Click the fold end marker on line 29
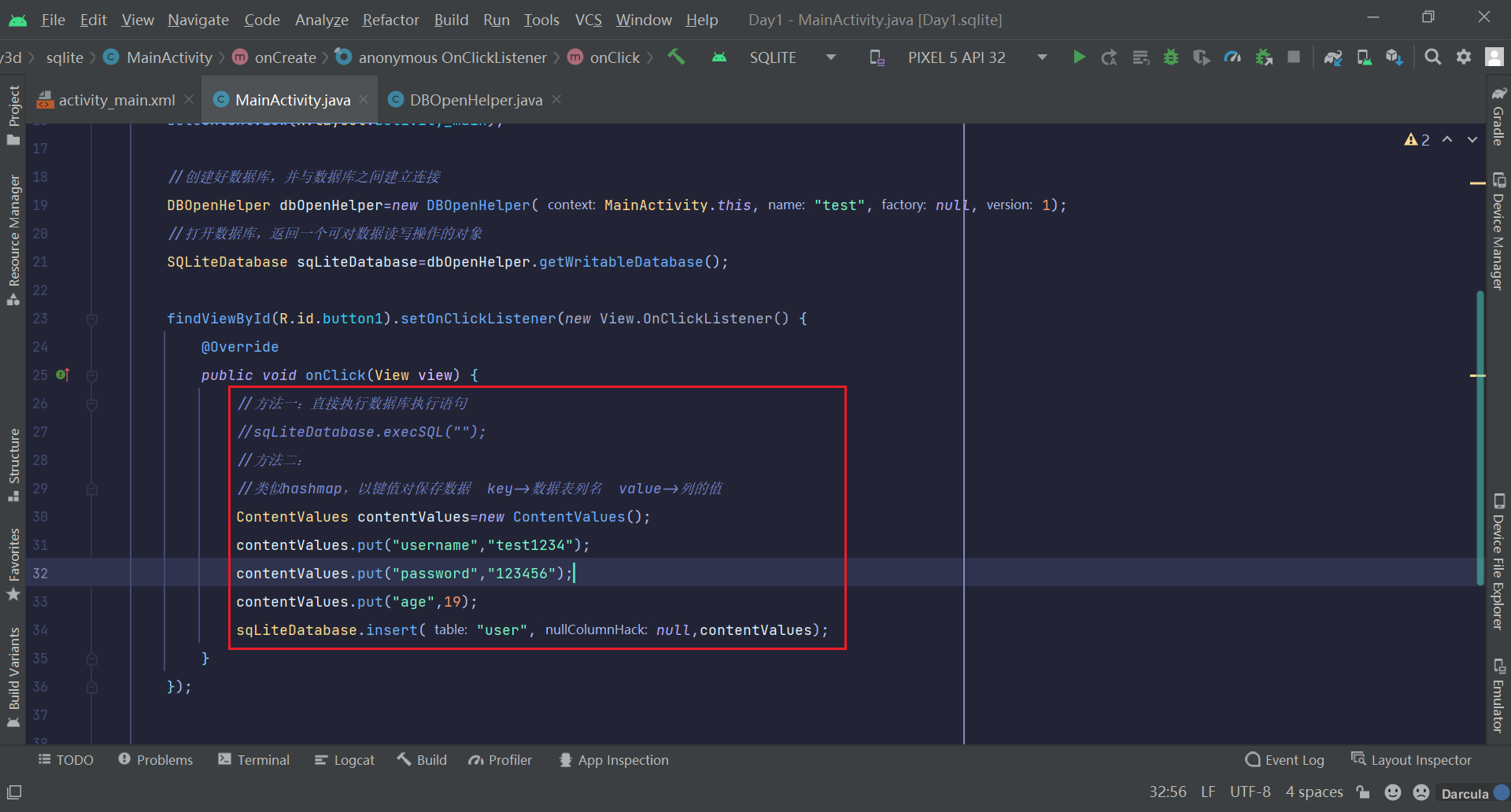1511x812 pixels. (x=92, y=489)
